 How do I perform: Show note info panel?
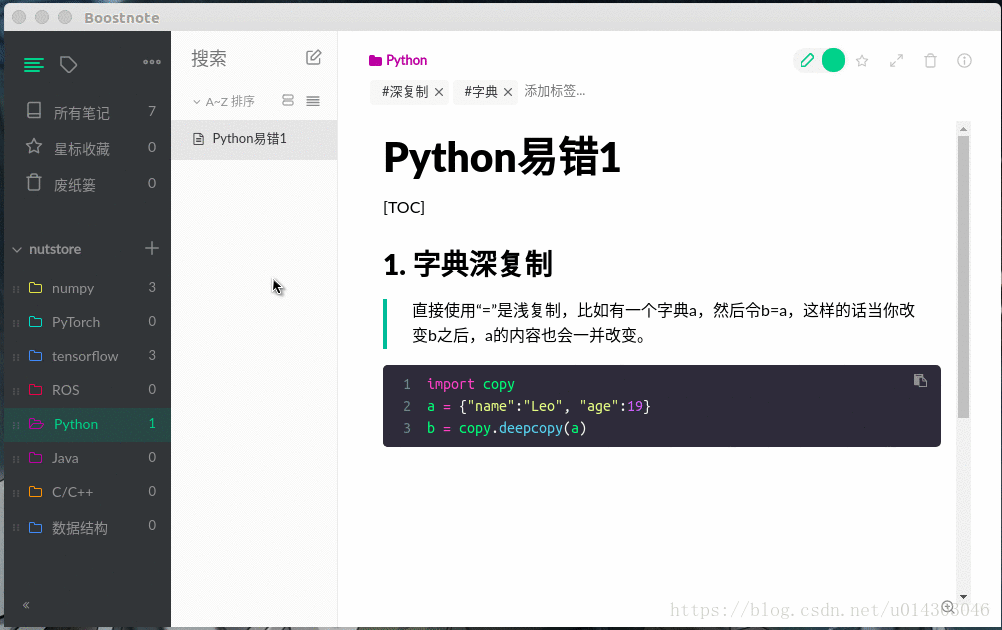[x=964, y=61]
